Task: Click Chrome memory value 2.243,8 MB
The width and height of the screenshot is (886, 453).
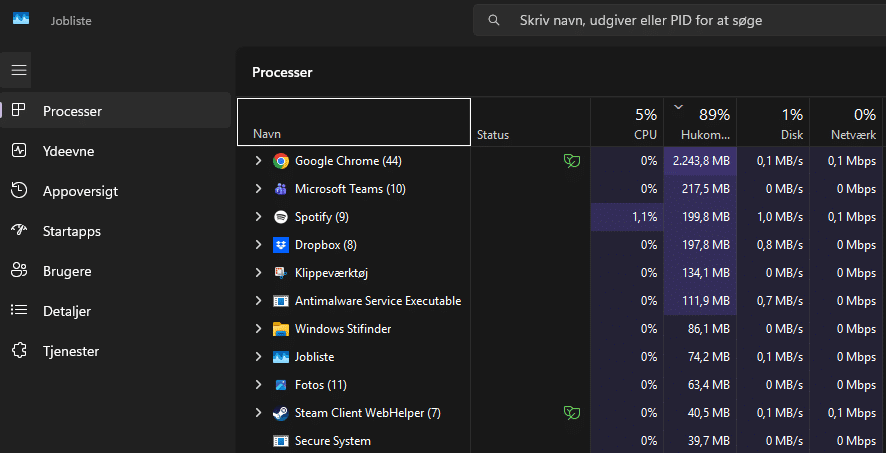Action: (x=701, y=161)
